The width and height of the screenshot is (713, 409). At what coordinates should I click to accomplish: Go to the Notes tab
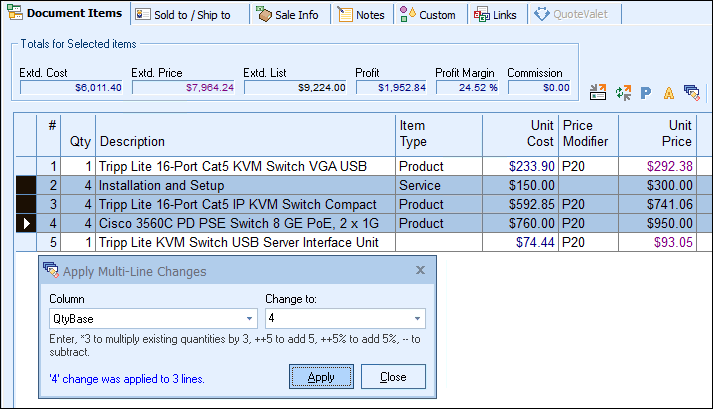pyautogui.click(x=361, y=15)
